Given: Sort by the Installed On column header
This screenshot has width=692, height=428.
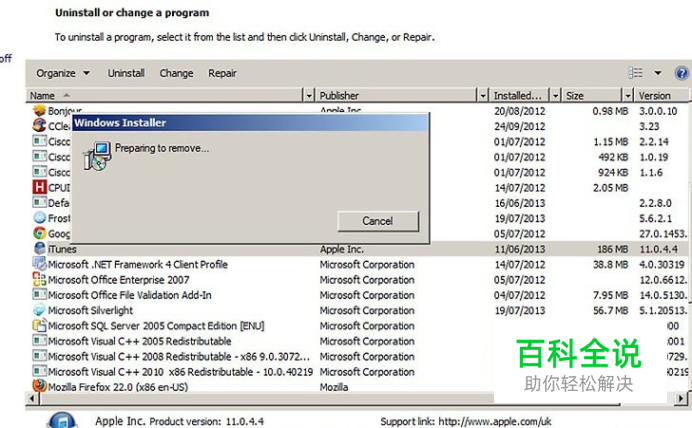Looking at the screenshot, I should click(519, 96).
